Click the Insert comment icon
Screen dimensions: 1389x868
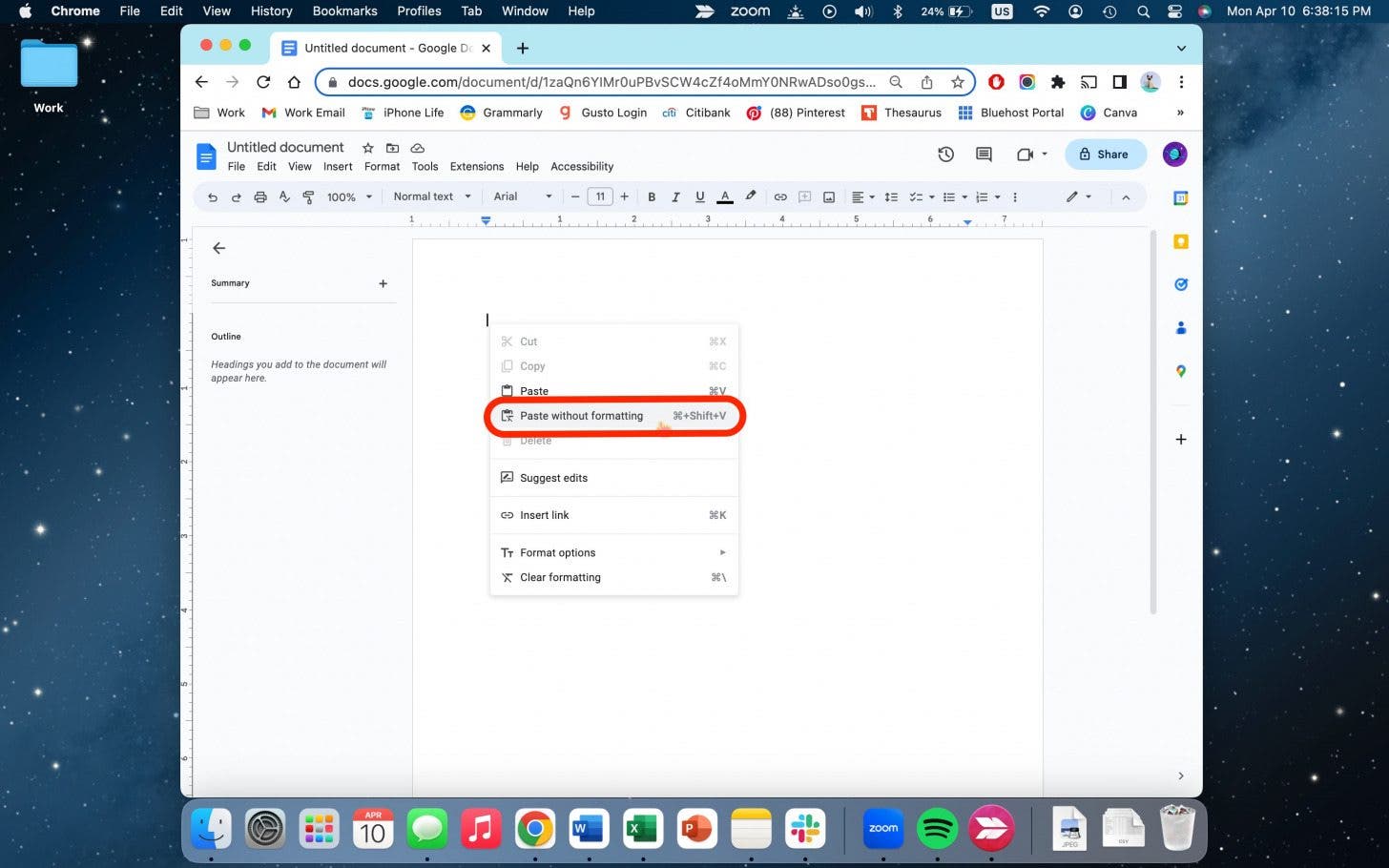804,196
